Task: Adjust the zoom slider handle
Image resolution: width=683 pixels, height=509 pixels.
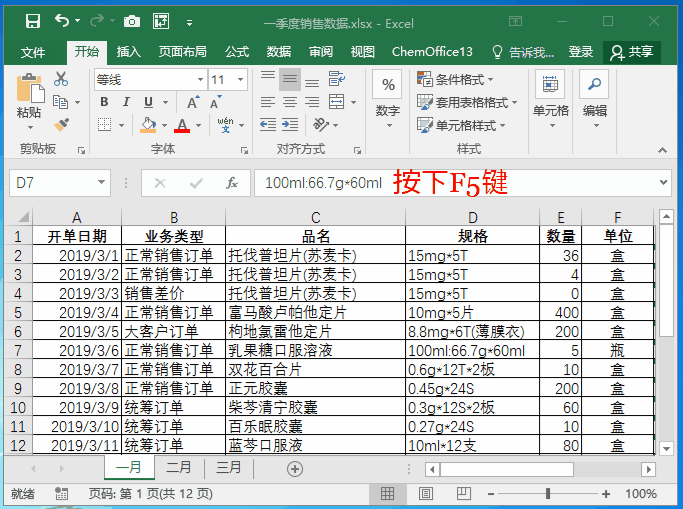Action: (548, 494)
